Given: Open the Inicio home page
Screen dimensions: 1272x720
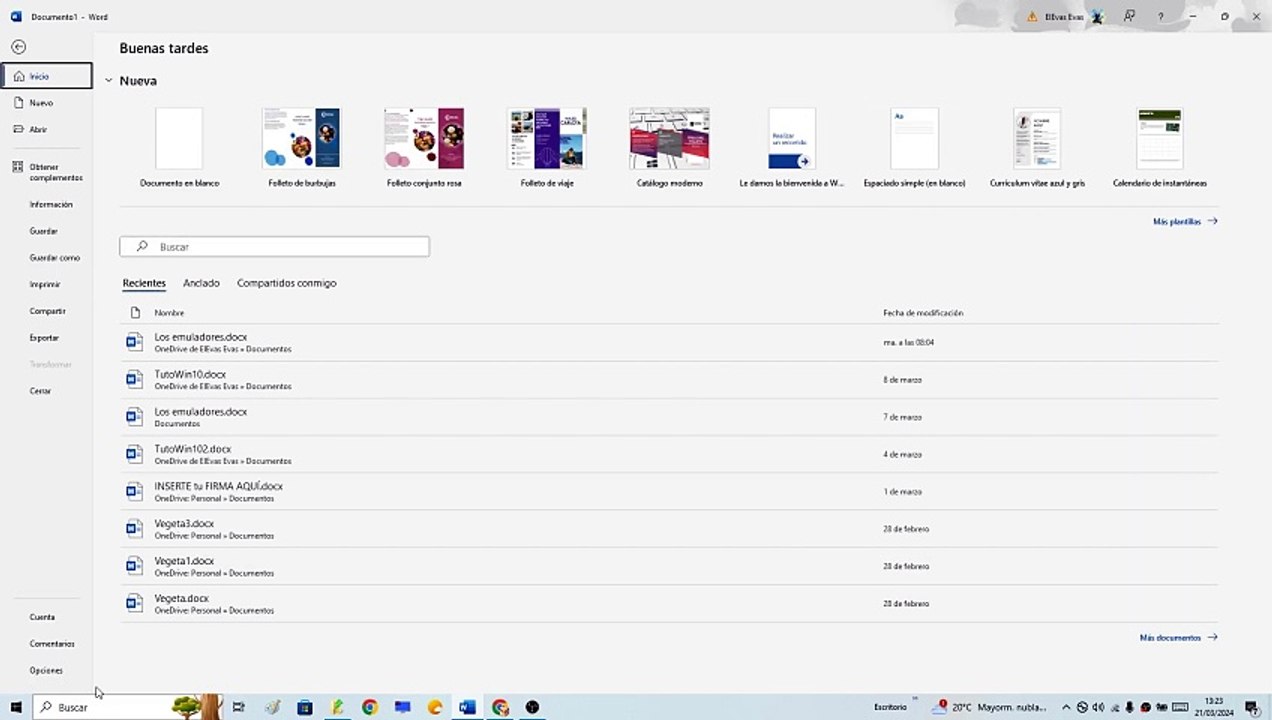Looking at the screenshot, I should (x=40, y=76).
